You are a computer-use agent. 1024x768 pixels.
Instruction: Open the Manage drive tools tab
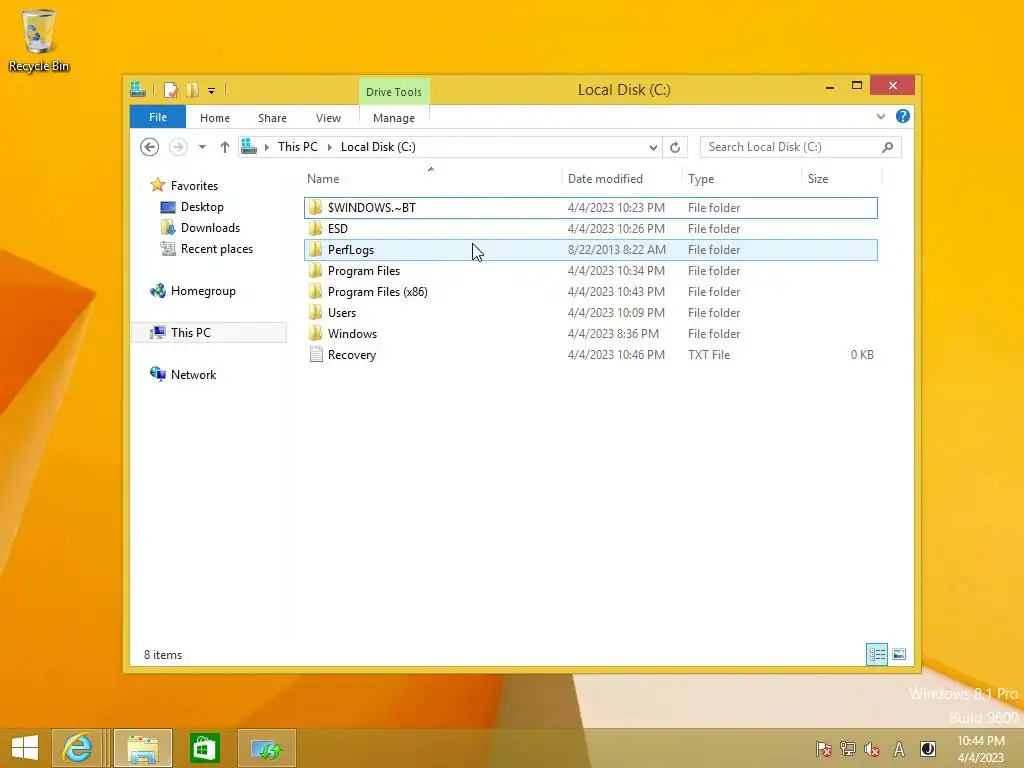click(394, 118)
